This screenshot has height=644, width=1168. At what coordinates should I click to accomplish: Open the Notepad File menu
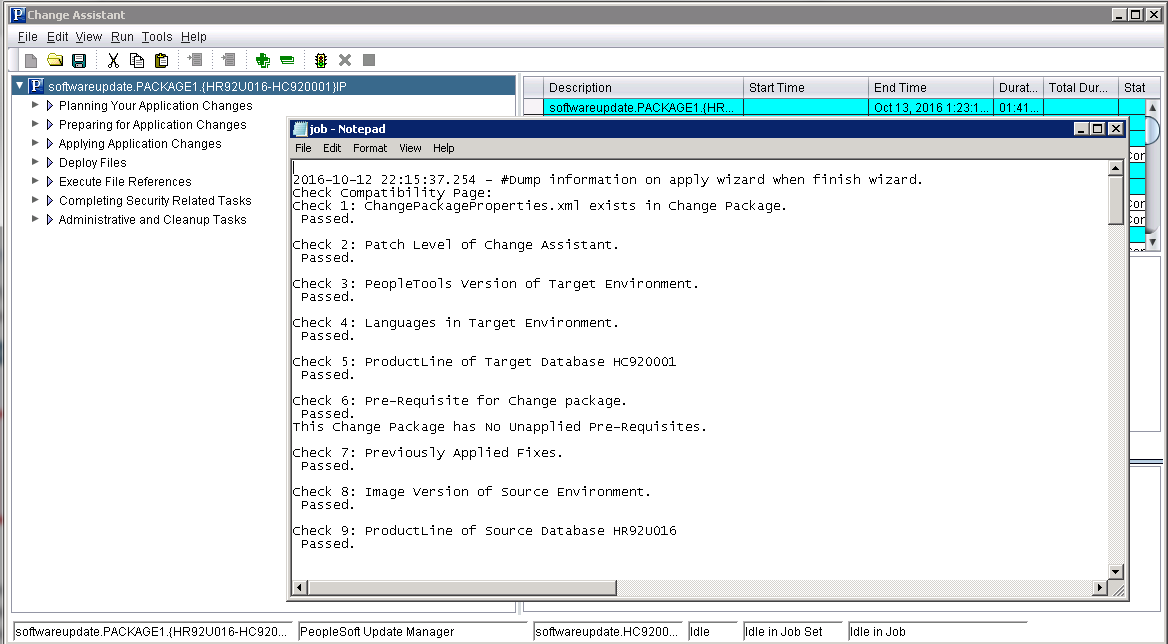click(x=303, y=148)
